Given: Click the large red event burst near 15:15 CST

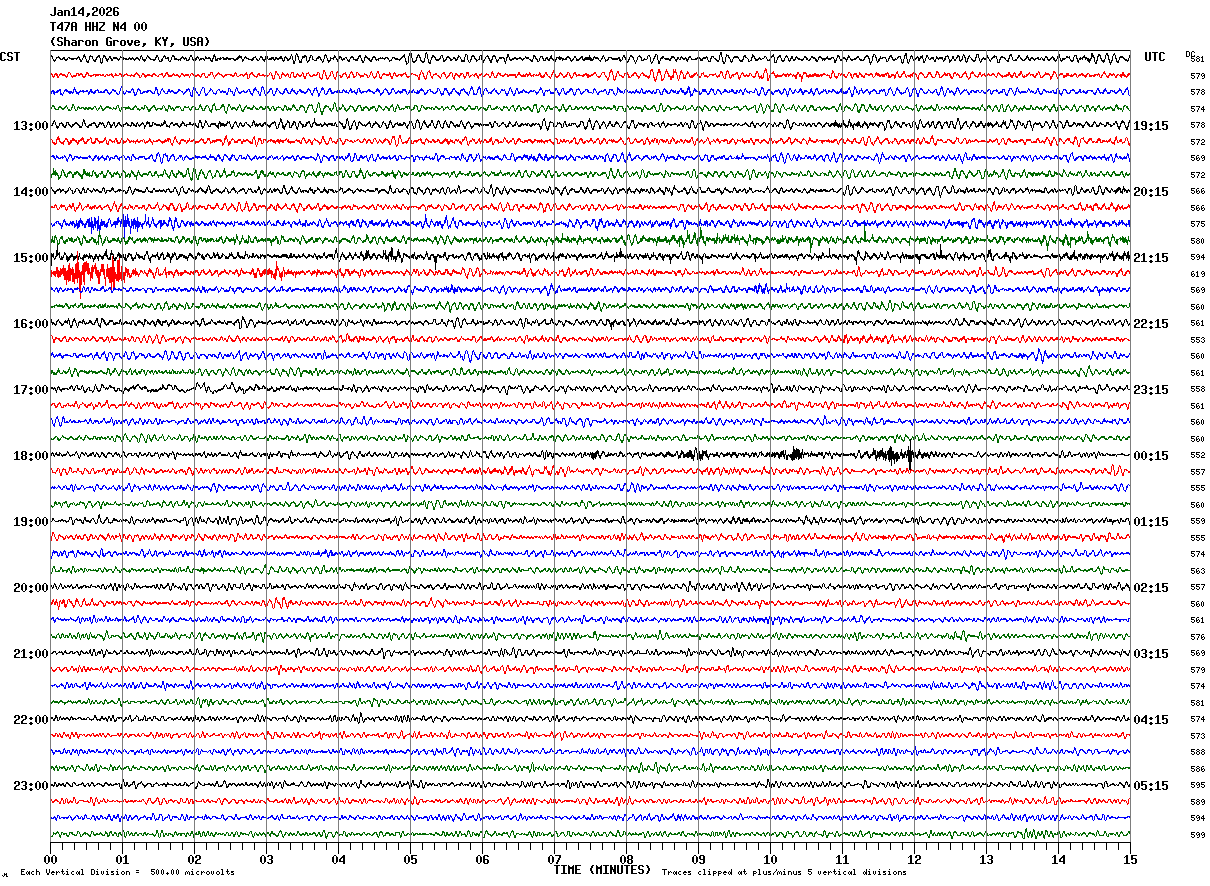Looking at the screenshot, I should (90, 272).
